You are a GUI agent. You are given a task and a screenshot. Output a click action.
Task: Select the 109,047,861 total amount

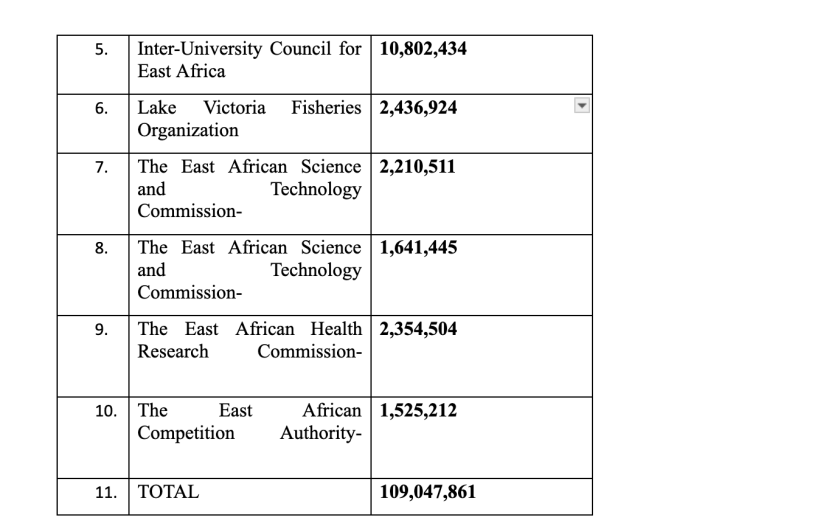coord(428,492)
